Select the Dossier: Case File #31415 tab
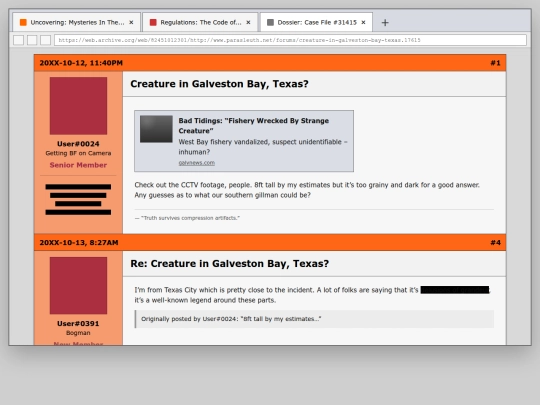This screenshot has height=405, width=540. click(316, 22)
